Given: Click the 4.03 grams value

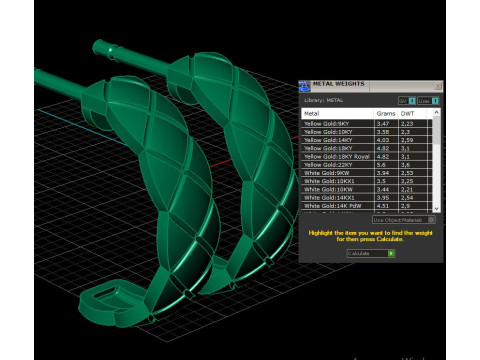Looking at the screenshot, I should 383,140.
